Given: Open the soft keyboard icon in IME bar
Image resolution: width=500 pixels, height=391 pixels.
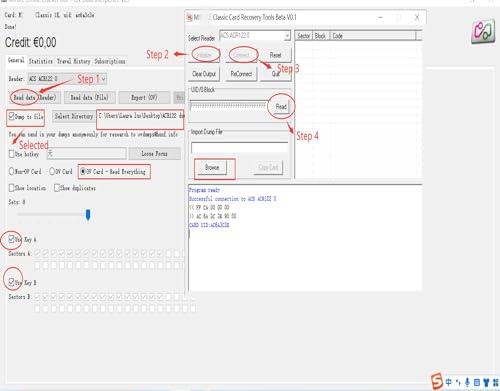Looking at the screenshot, I should pyautogui.click(x=477, y=382).
